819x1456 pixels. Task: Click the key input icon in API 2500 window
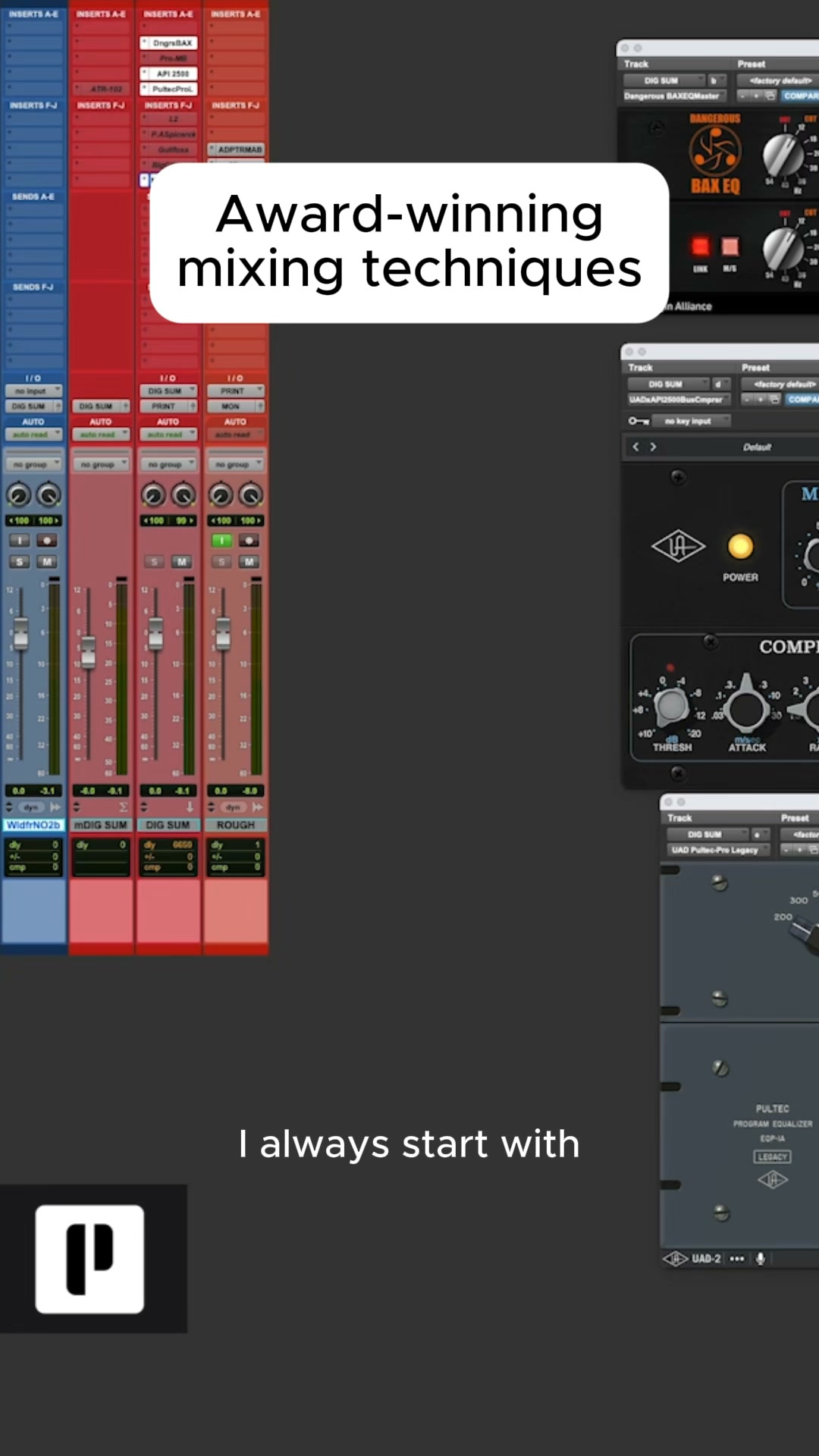[638, 421]
